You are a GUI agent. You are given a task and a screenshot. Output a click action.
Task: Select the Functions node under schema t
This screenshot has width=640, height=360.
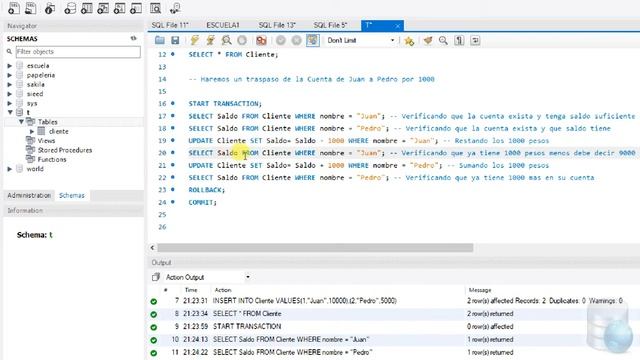51,160
